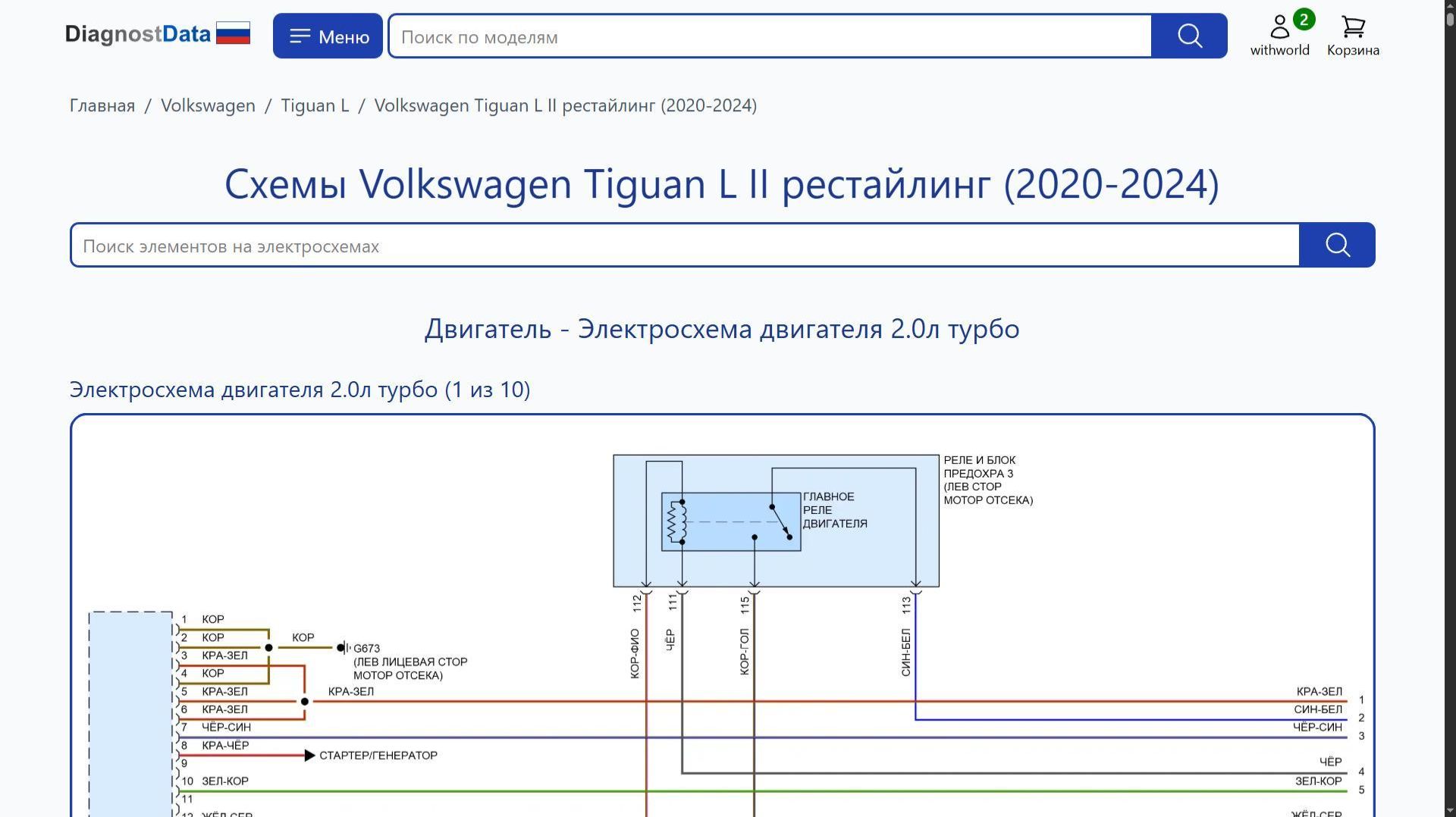Open the Меню navigation button
The height and width of the screenshot is (817, 1456).
pos(328,36)
